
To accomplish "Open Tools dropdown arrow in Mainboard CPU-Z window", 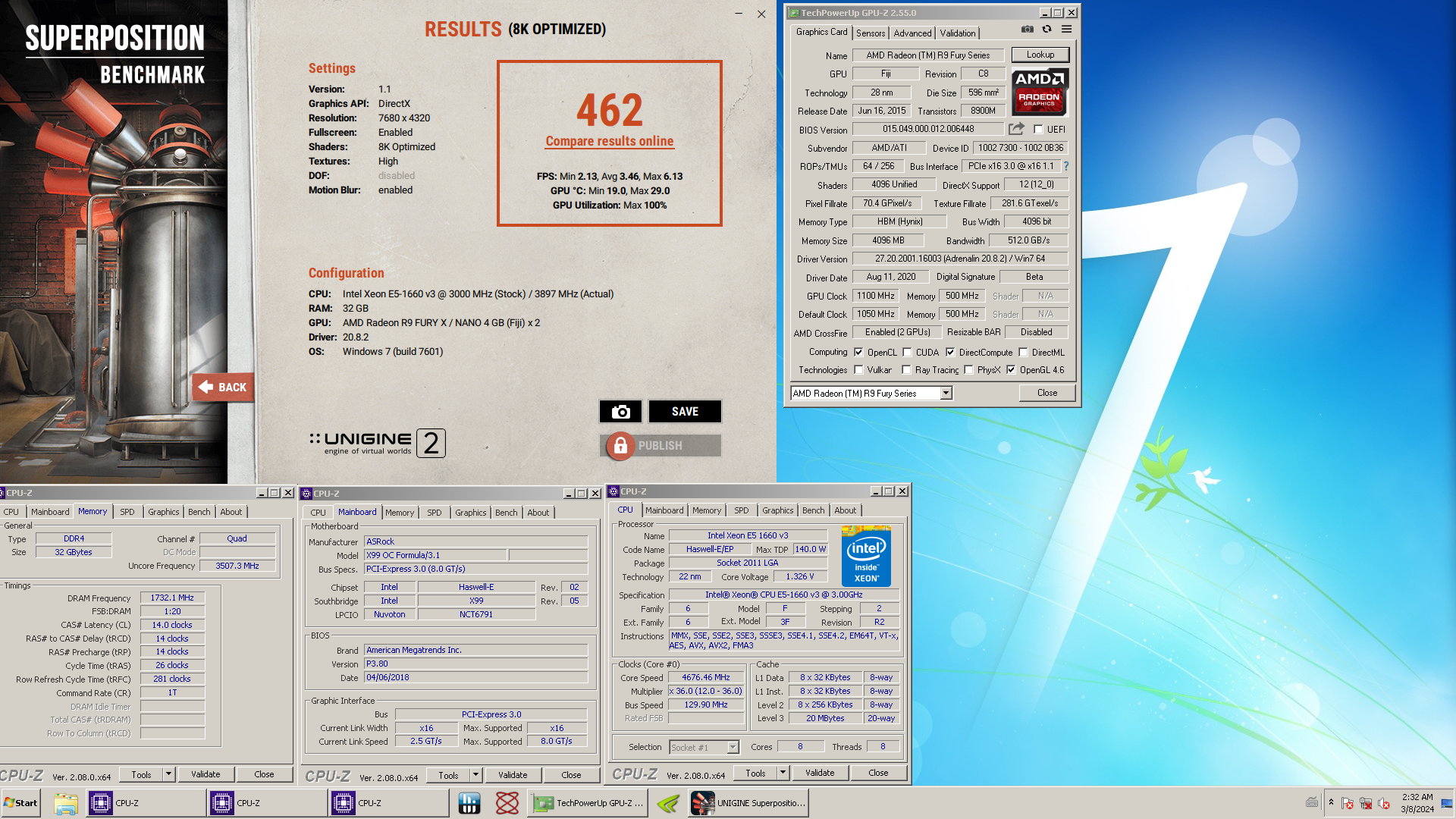I will pos(475,775).
